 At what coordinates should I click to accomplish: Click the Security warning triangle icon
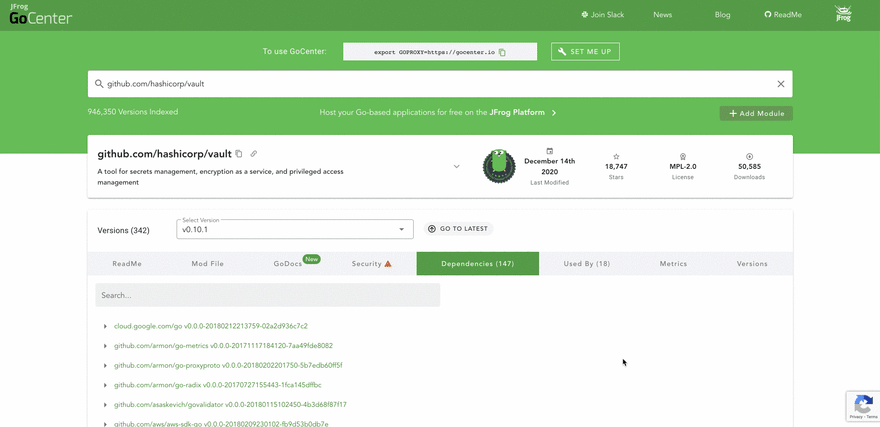pyautogui.click(x=388, y=264)
